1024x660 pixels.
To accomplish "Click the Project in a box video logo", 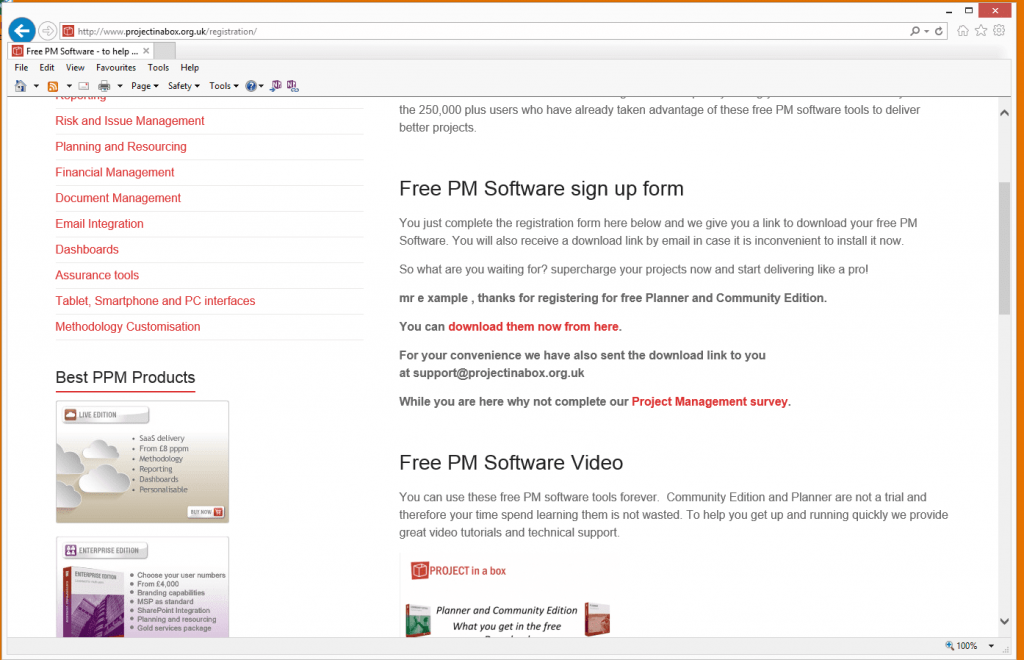I will pos(458,571).
